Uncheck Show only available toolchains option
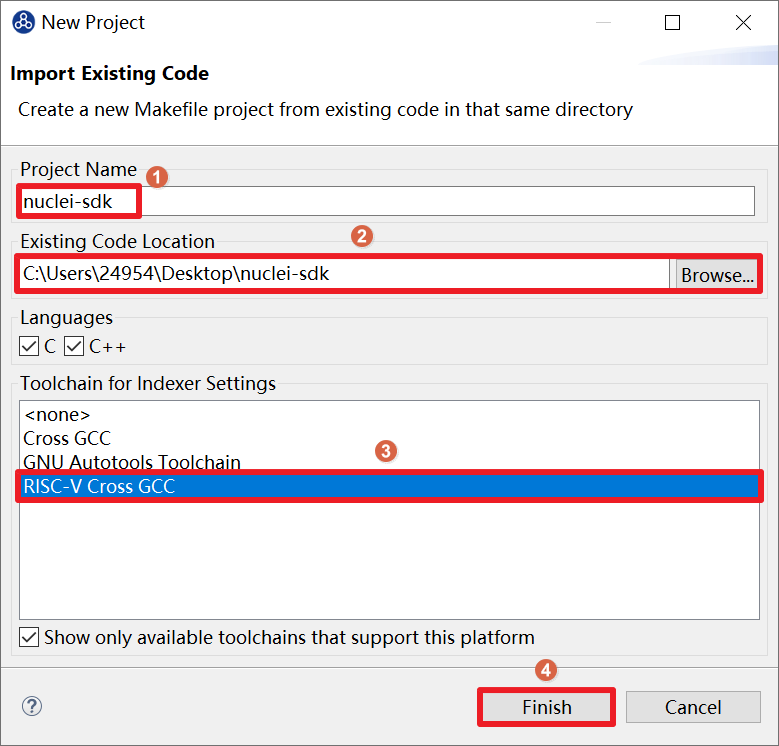This screenshot has height=746, width=779. point(30,637)
